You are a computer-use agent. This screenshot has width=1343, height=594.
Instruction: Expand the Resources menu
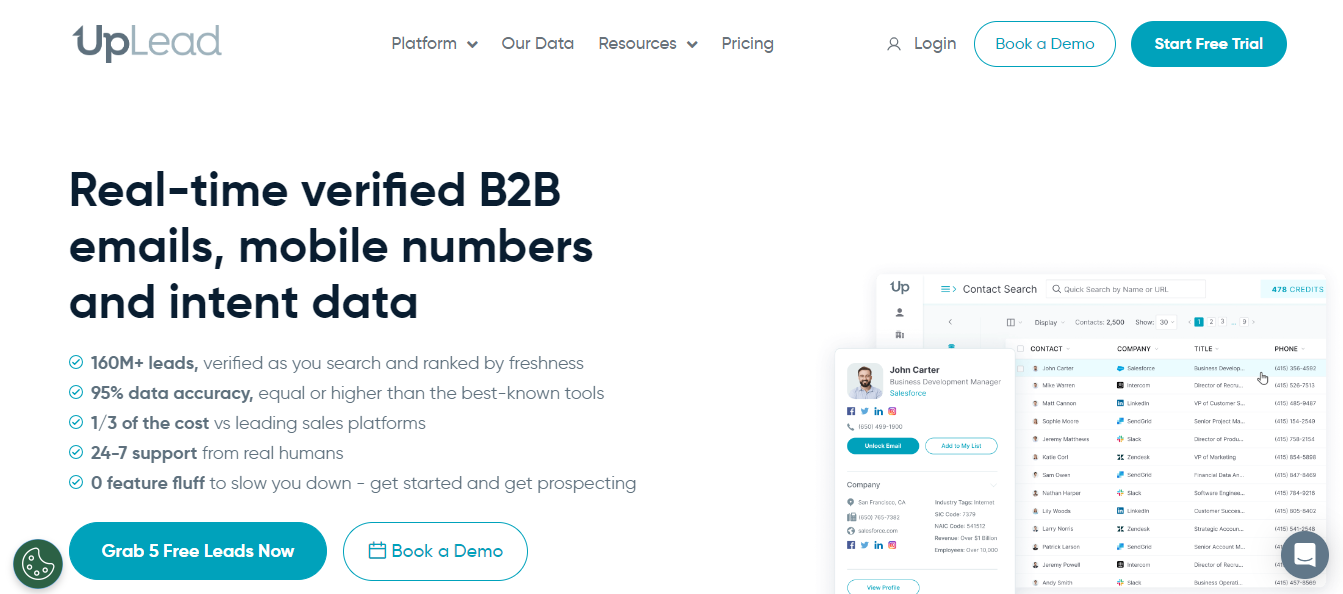point(647,44)
